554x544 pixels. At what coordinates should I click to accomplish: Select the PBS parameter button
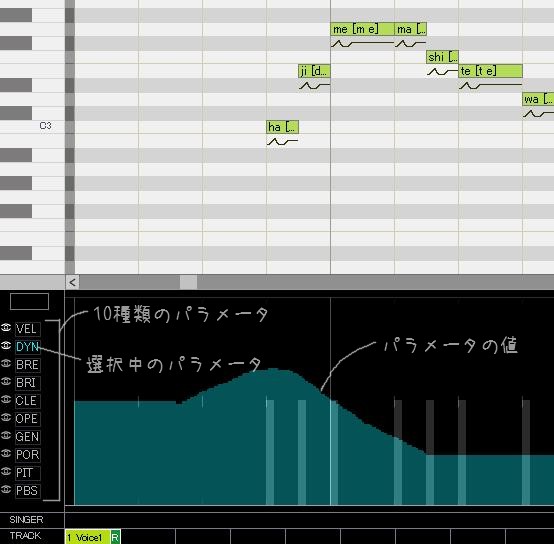28,491
